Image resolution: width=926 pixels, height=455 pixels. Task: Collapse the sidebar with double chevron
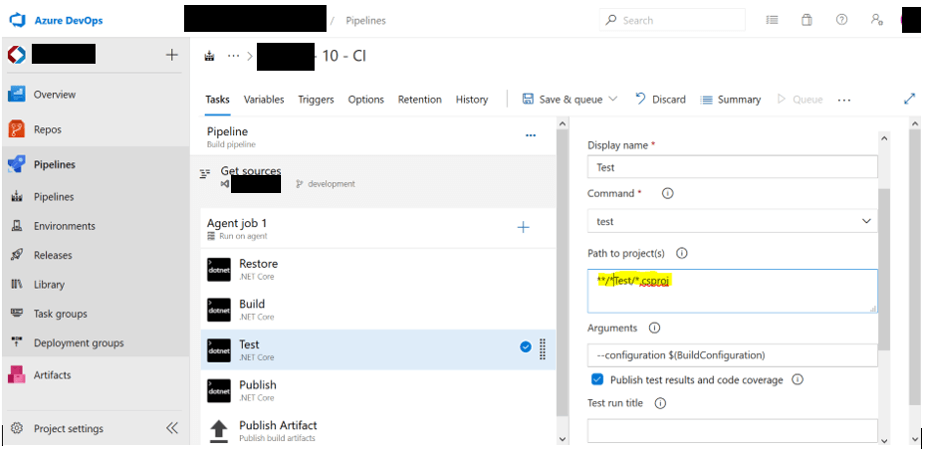click(172, 428)
